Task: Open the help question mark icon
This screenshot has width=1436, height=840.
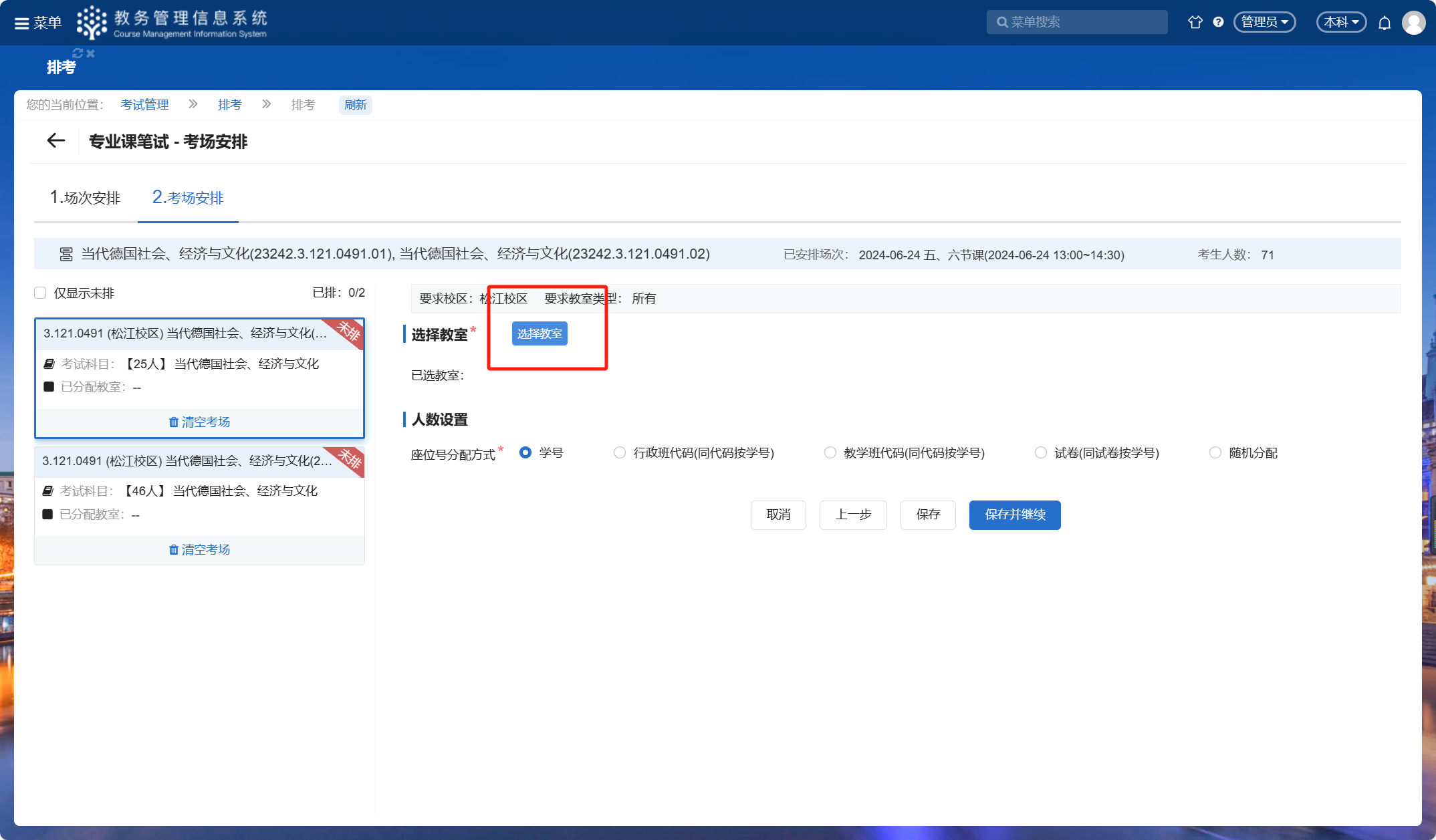Action: click(x=1219, y=22)
